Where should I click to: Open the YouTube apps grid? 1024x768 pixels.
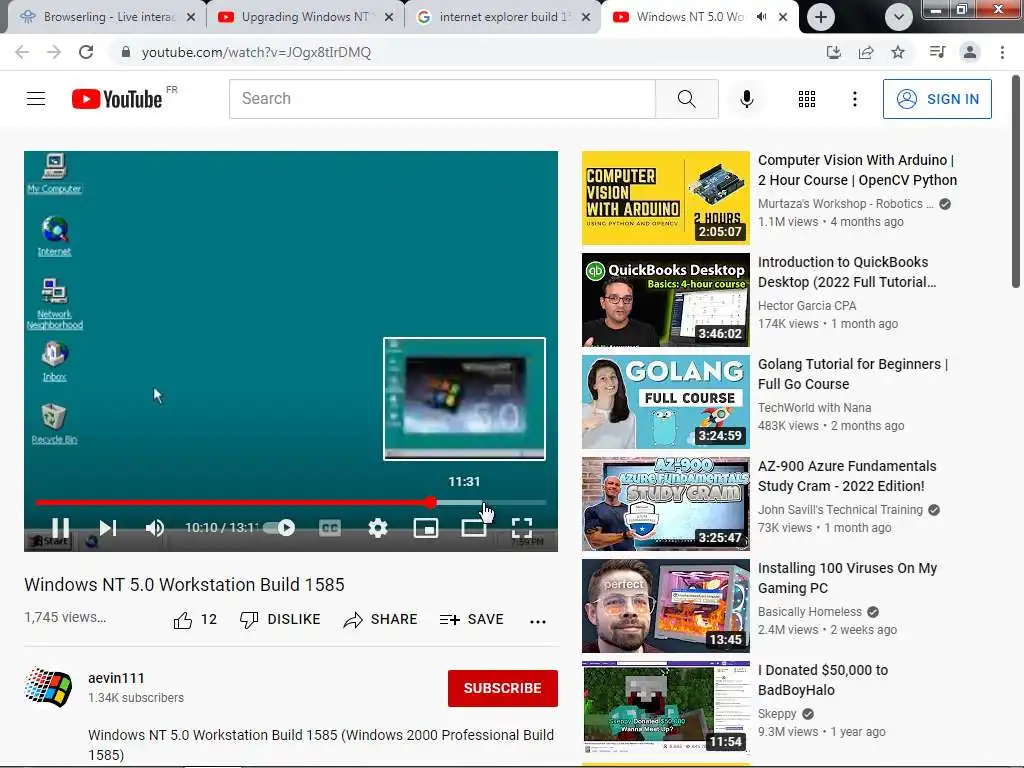pyautogui.click(x=807, y=99)
